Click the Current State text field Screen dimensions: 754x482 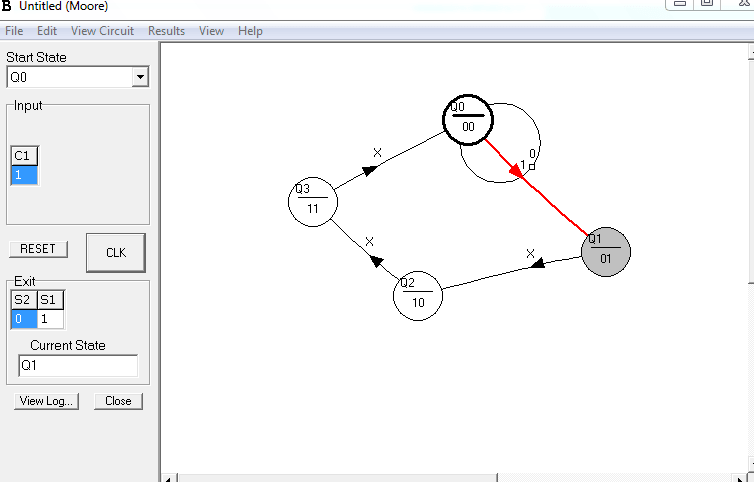[x=78, y=366]
